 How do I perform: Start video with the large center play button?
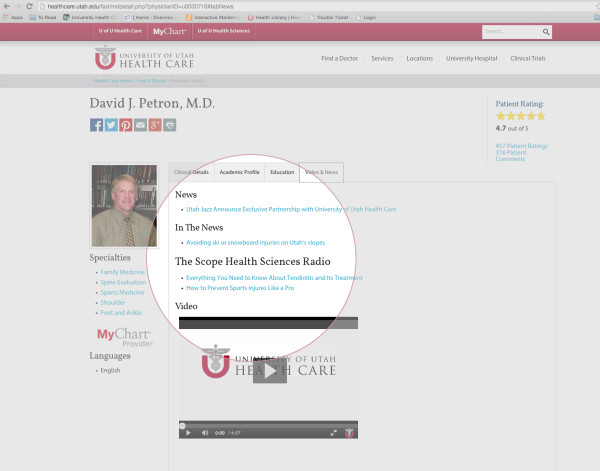(270, 371)
